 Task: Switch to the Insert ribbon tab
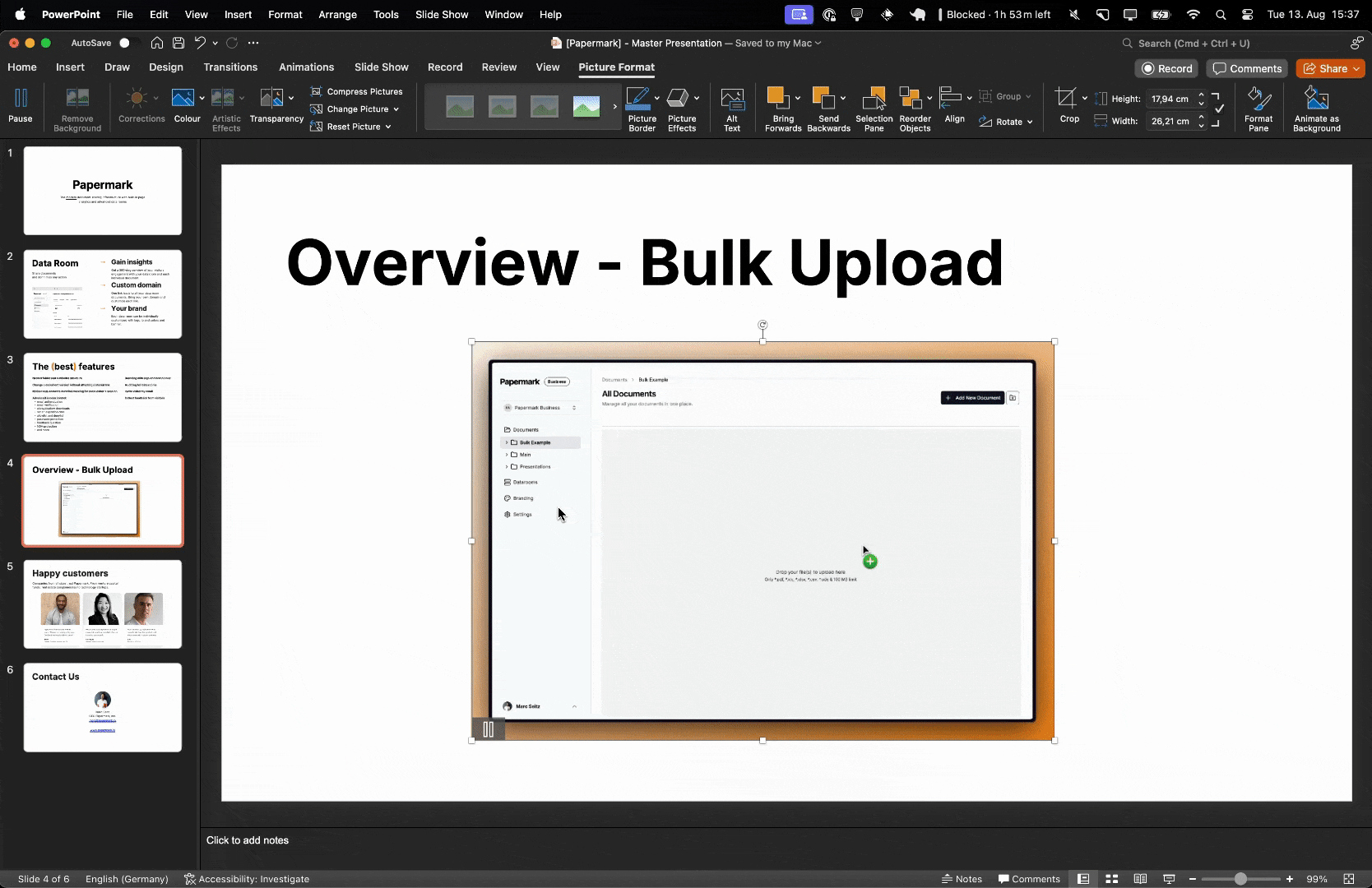tap(70, 67)
